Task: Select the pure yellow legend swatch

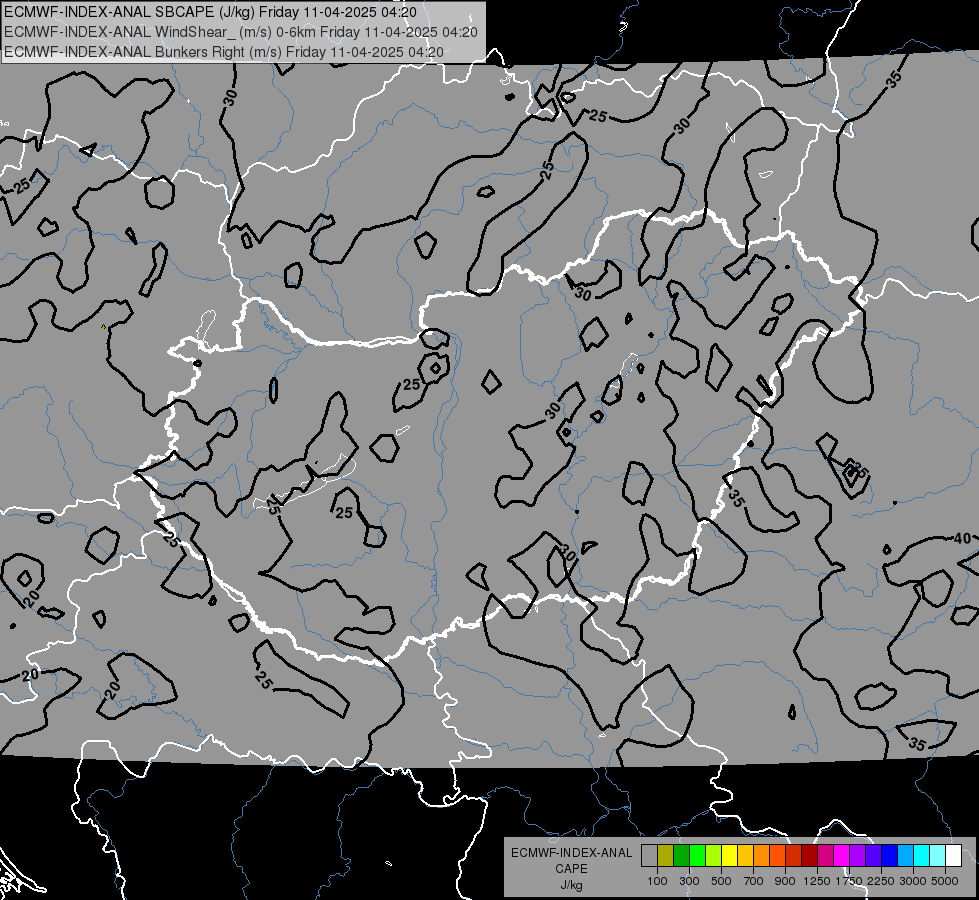Action: tap(730, 856)
